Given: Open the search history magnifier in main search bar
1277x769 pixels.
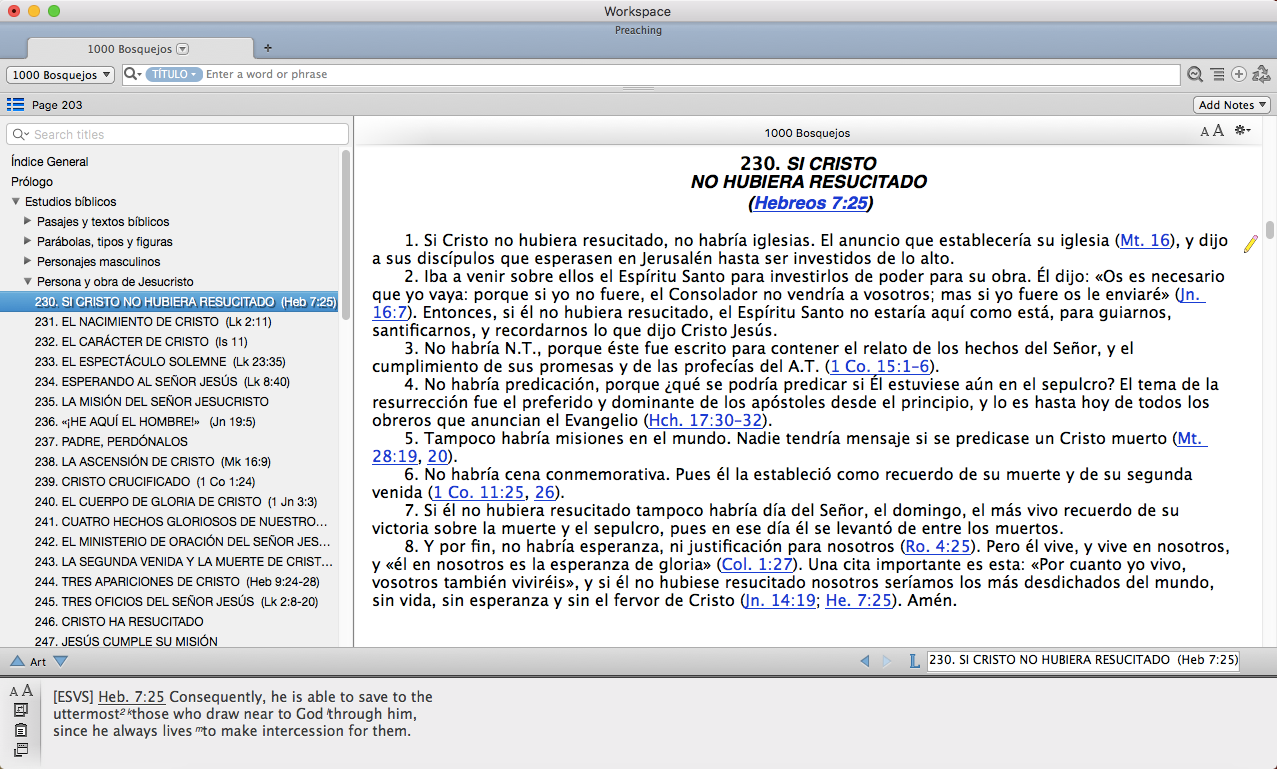Looking at the screenshot, I should pos(132,74).
